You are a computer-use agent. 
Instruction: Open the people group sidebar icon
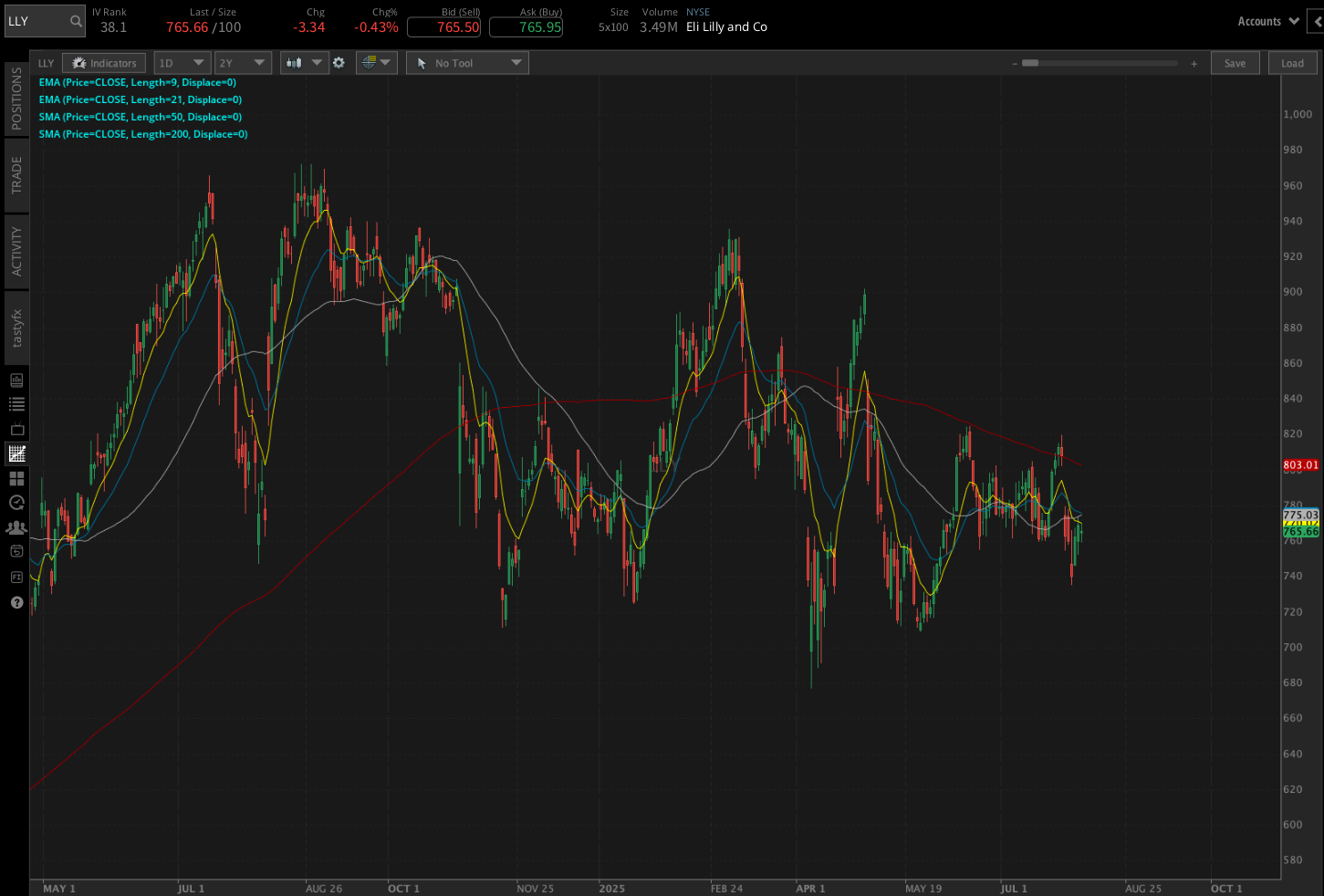(16, 527)
